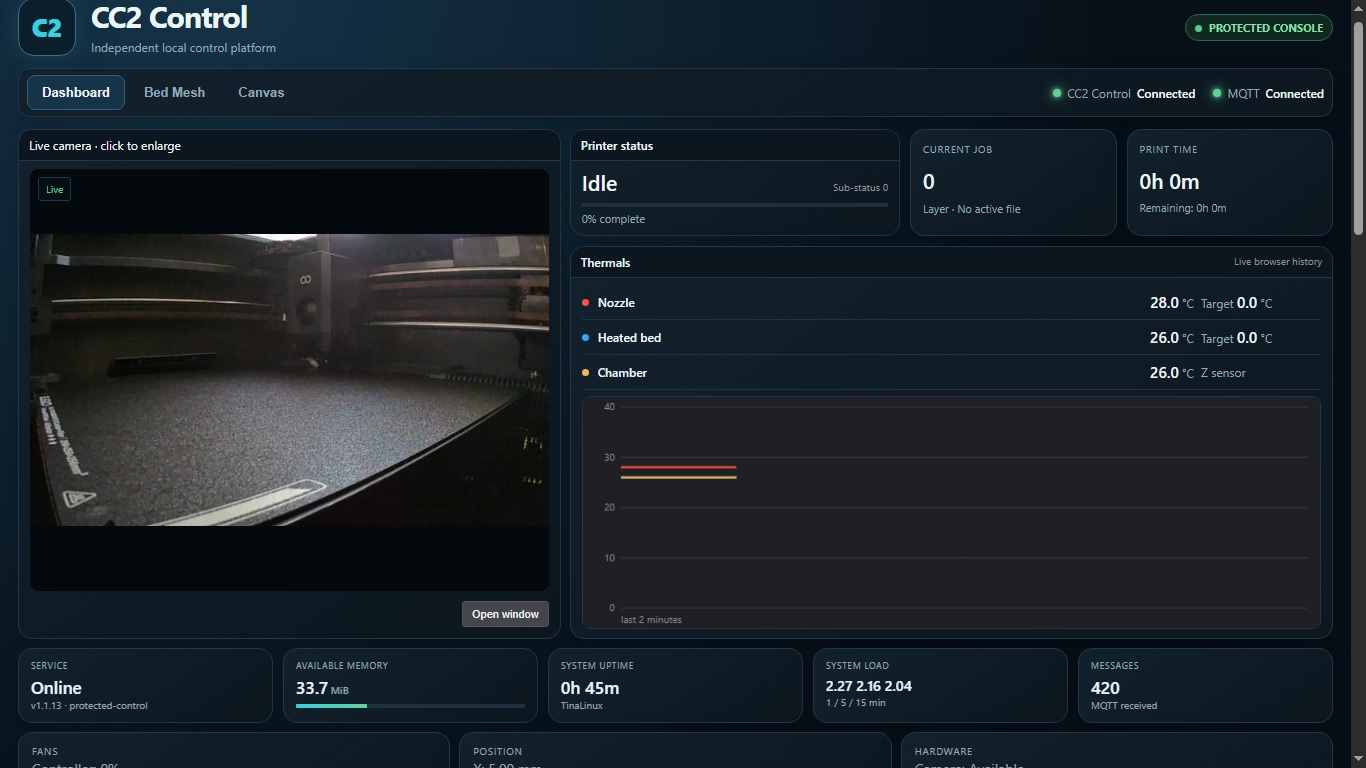Click the Protected Console badge

pos(1259,28)
